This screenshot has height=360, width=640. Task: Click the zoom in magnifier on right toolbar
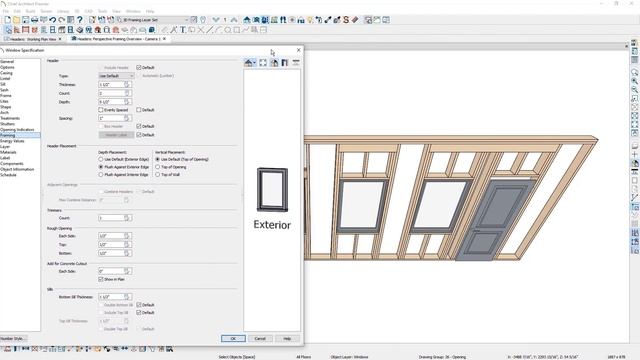pos(635,81)
